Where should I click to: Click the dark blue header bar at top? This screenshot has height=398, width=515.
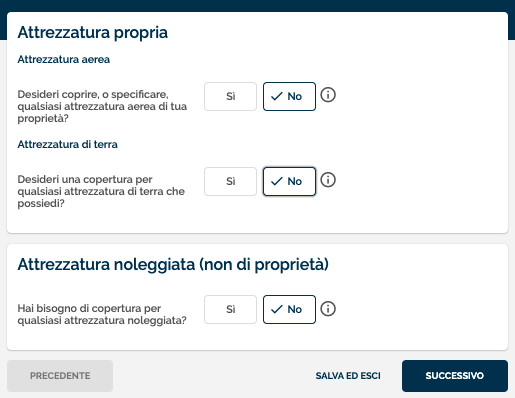pos(257,6)
